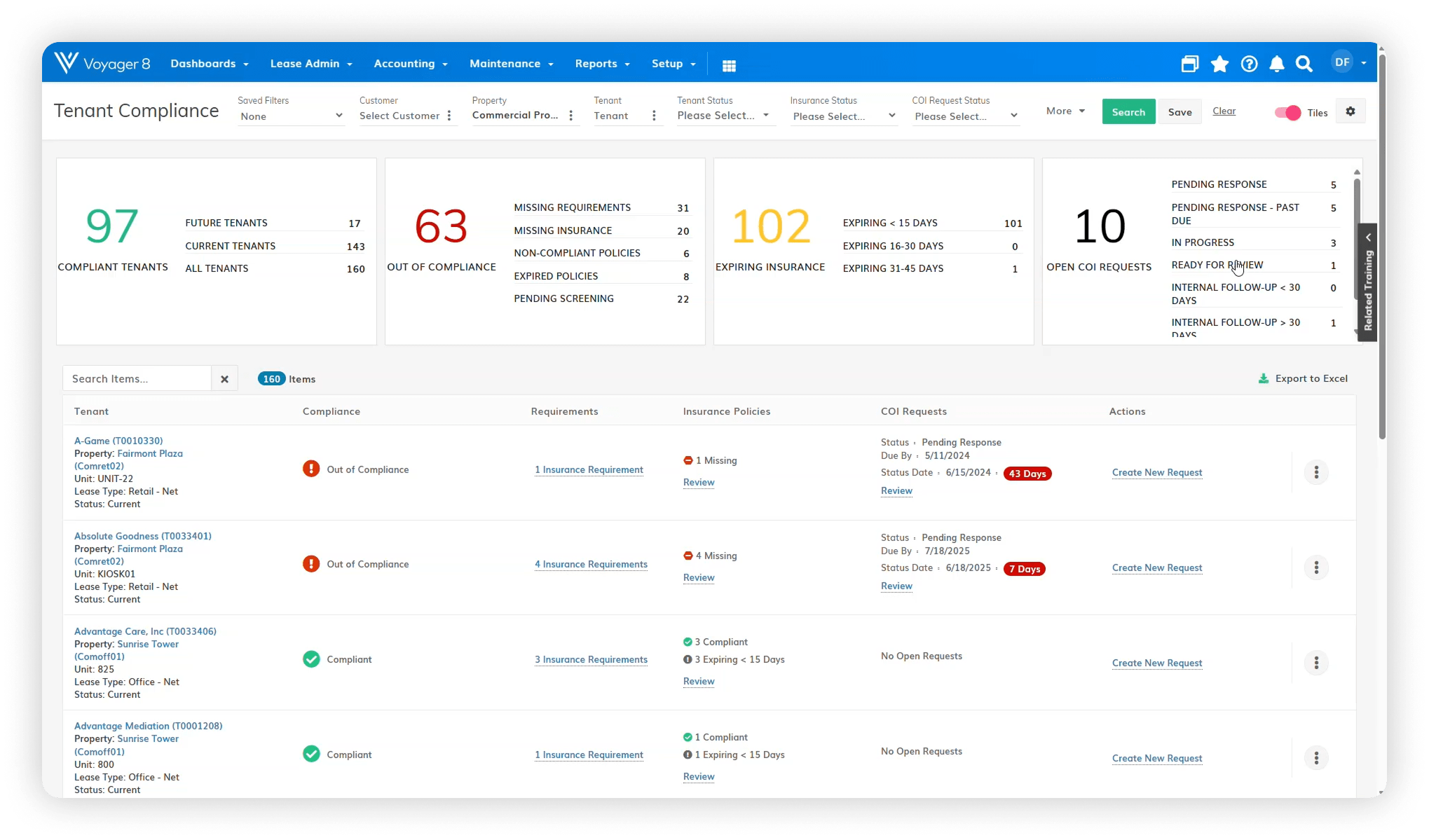Open the Insurance Status dropdown

[844, 116]
